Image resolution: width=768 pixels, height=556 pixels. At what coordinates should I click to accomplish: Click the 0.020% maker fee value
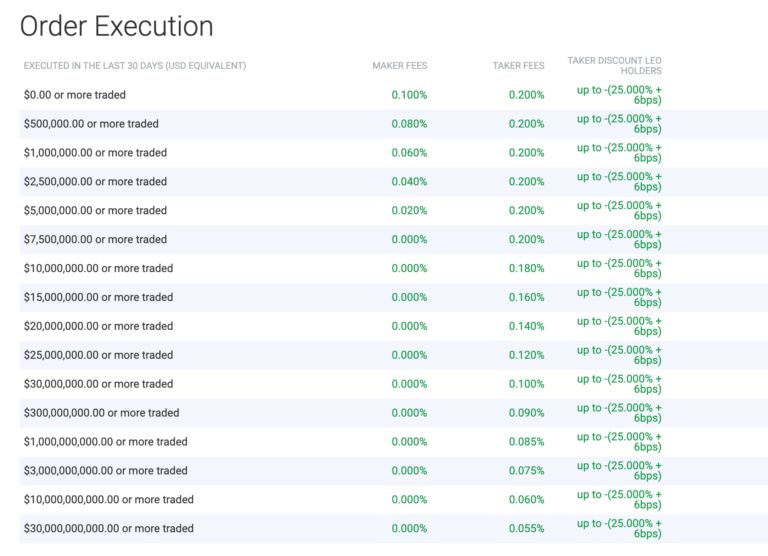(x=409, y=211)
